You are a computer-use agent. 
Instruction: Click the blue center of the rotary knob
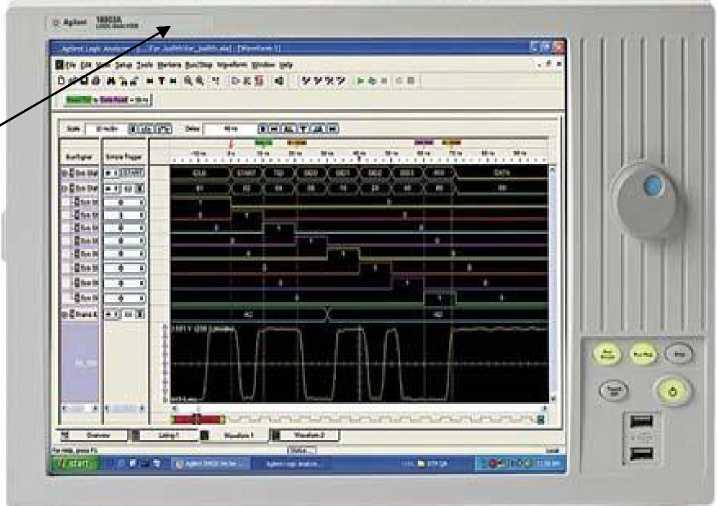coord(651,186)
